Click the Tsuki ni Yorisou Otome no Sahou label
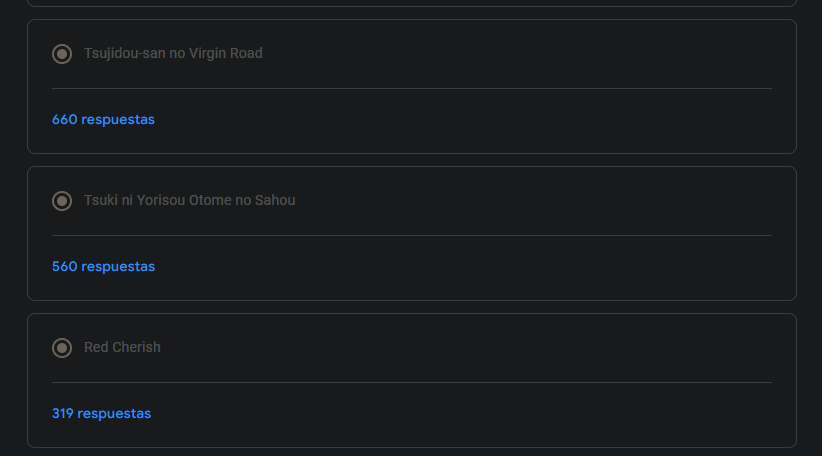Screen dimensions: 822x456 click(x=189, y=201)
